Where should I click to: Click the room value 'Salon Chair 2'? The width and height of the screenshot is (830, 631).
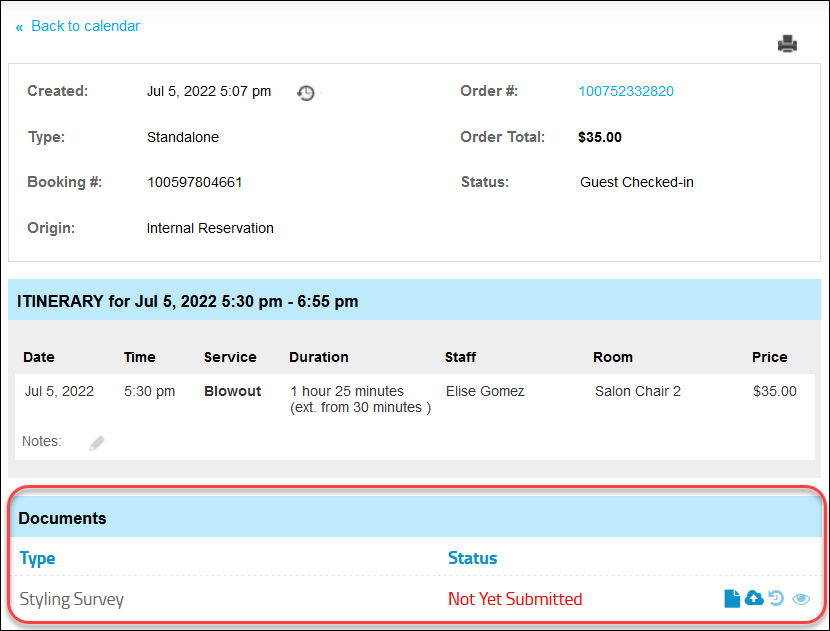click(638, 391)
